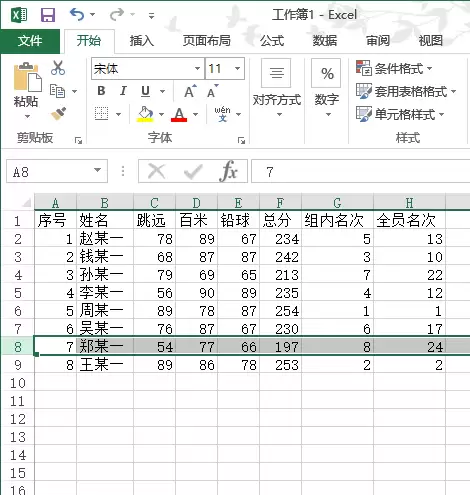Open the underline style dropdown arrow
Viewport: 470px width, 495px height.
(162, 91)
